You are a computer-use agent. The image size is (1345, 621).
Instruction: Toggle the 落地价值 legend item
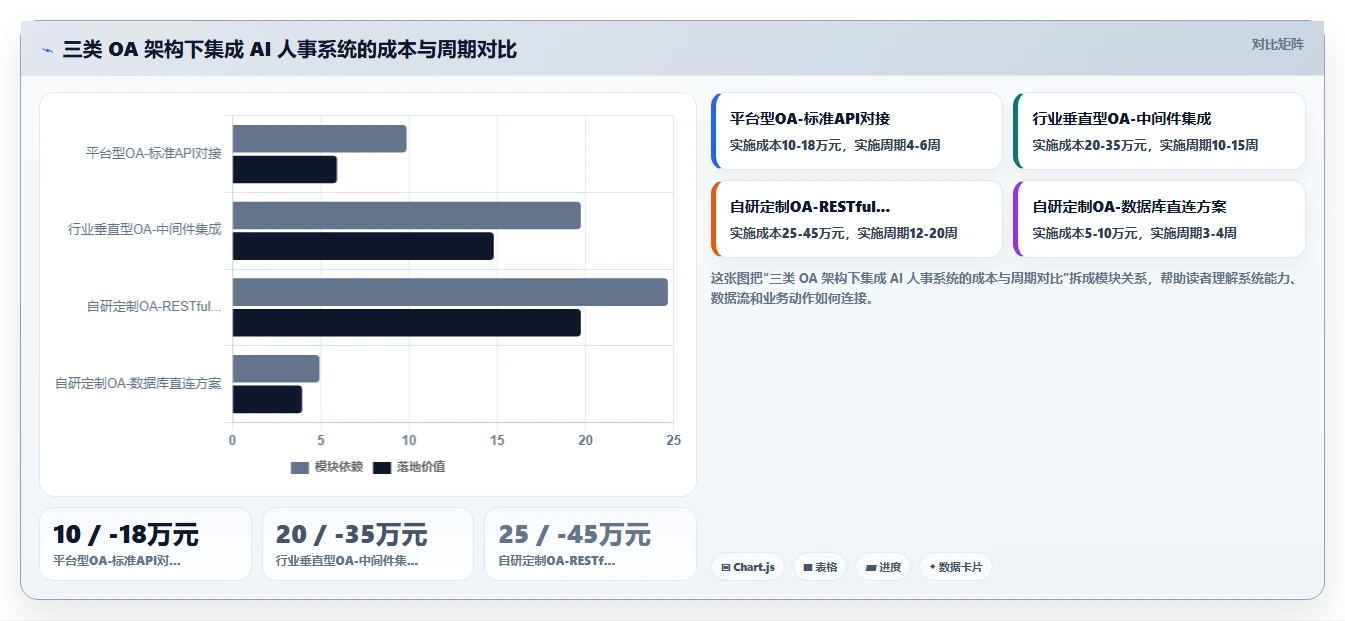point(409,467)
